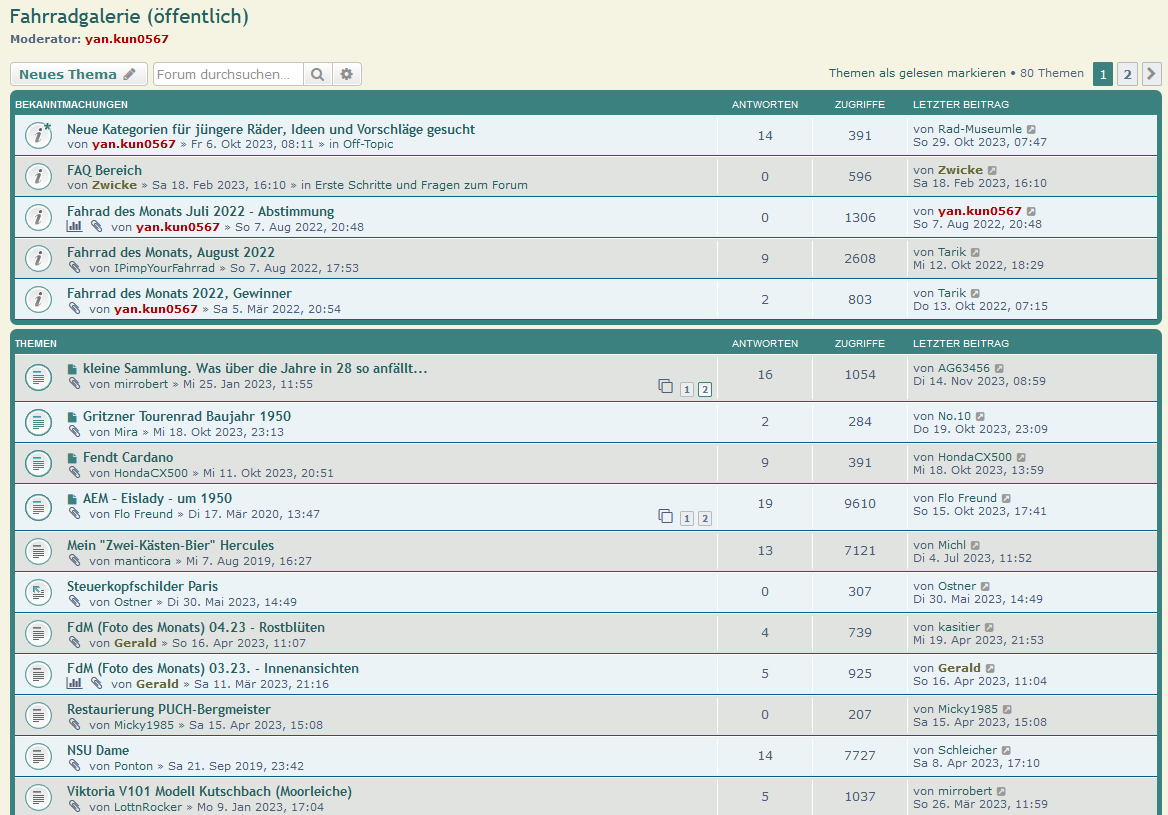Image resolution: width=1168 pixels, height=815 pixels.
Task: Open page 2 of kleine Sammlung topic
Action: tap(705, 389)
